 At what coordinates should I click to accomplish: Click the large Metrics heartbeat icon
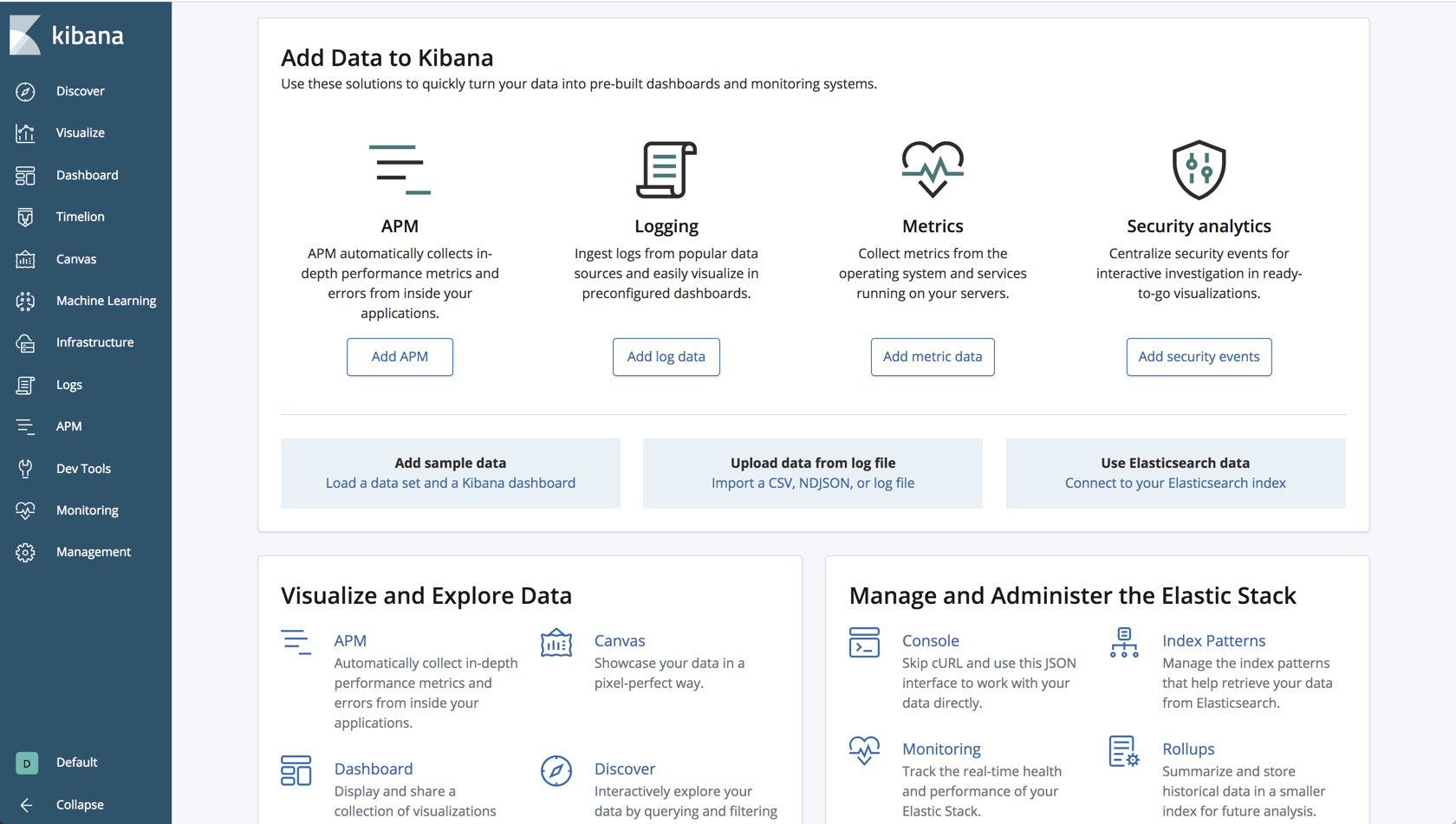point(933,169)
